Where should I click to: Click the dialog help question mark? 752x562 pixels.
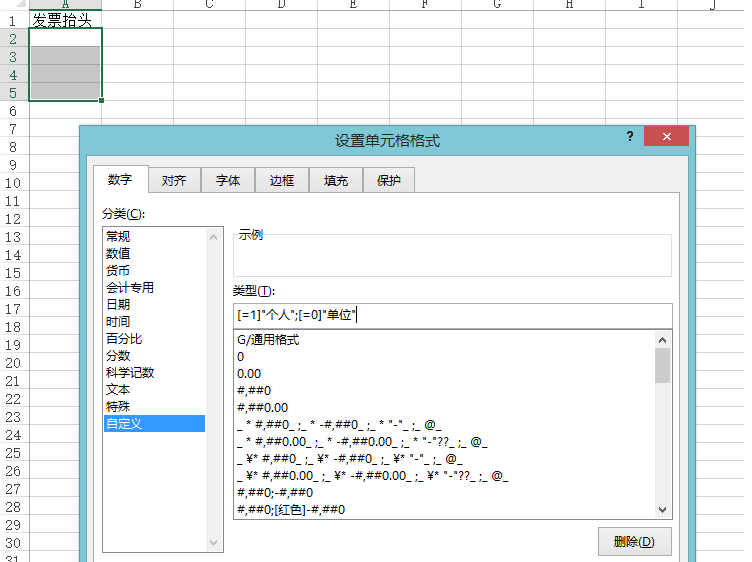[x=630, y=137]
